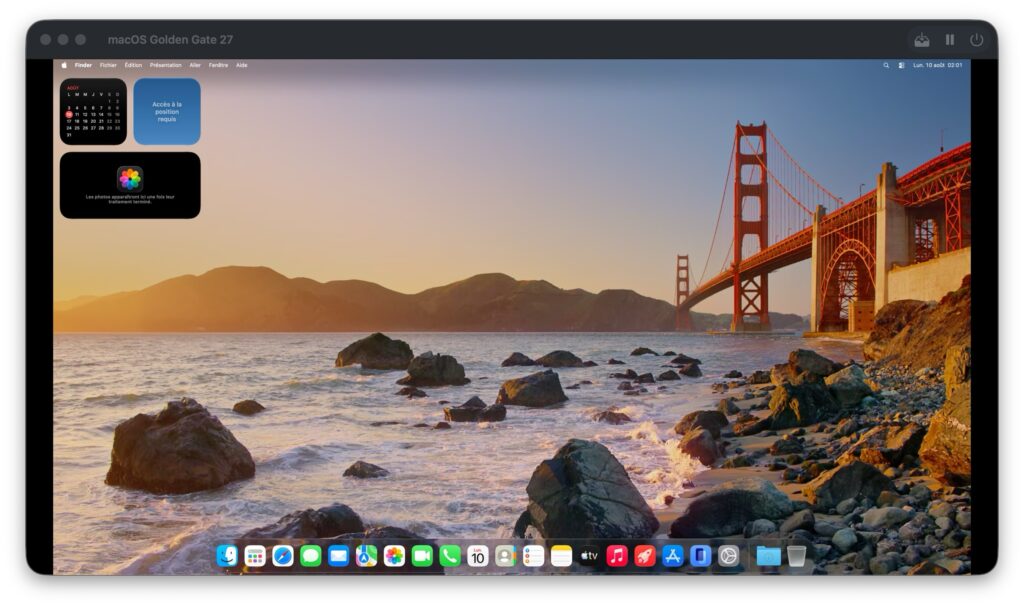
Task: Select today's date 10 in calendar widget
Action: pos(69,114)
